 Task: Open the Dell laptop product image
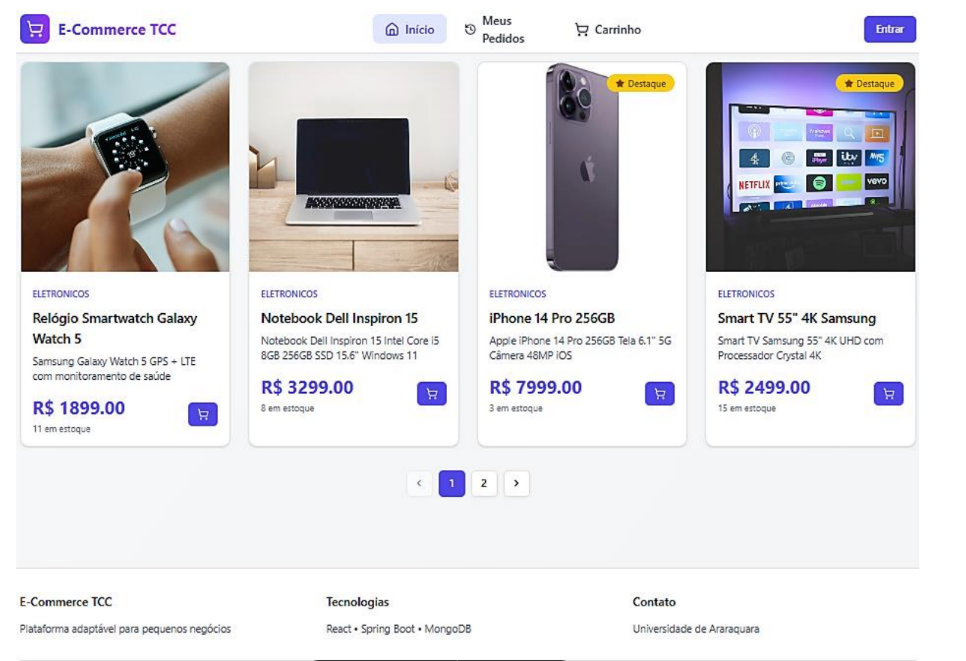click(353, 167)
